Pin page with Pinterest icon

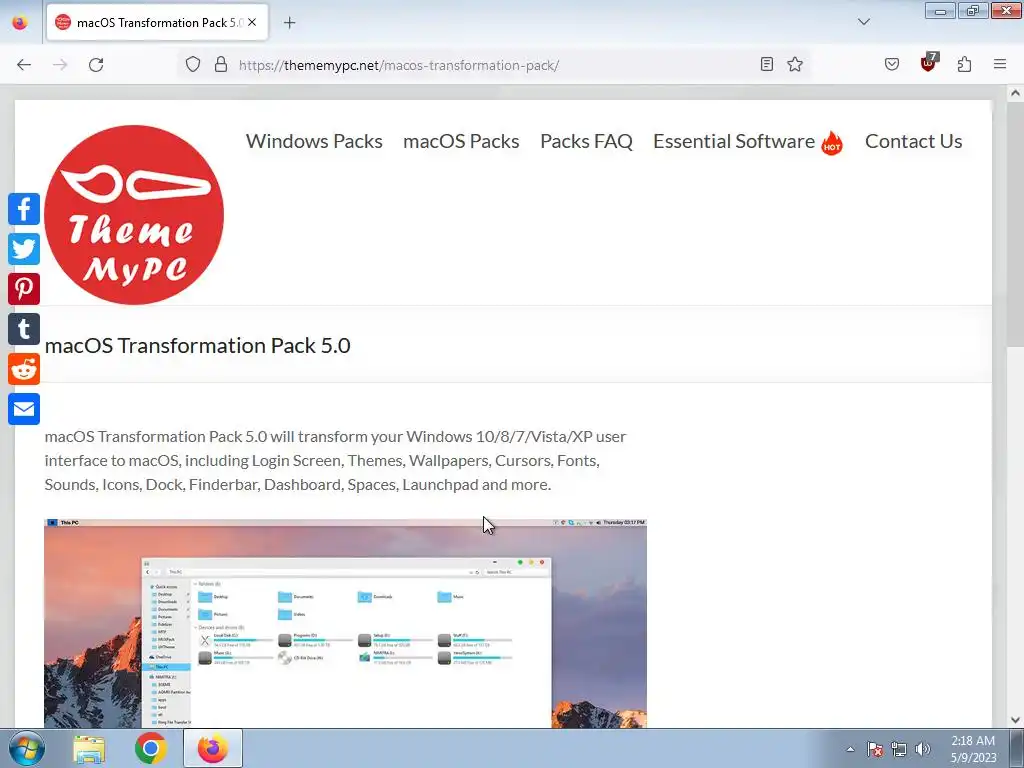point(24,289)
